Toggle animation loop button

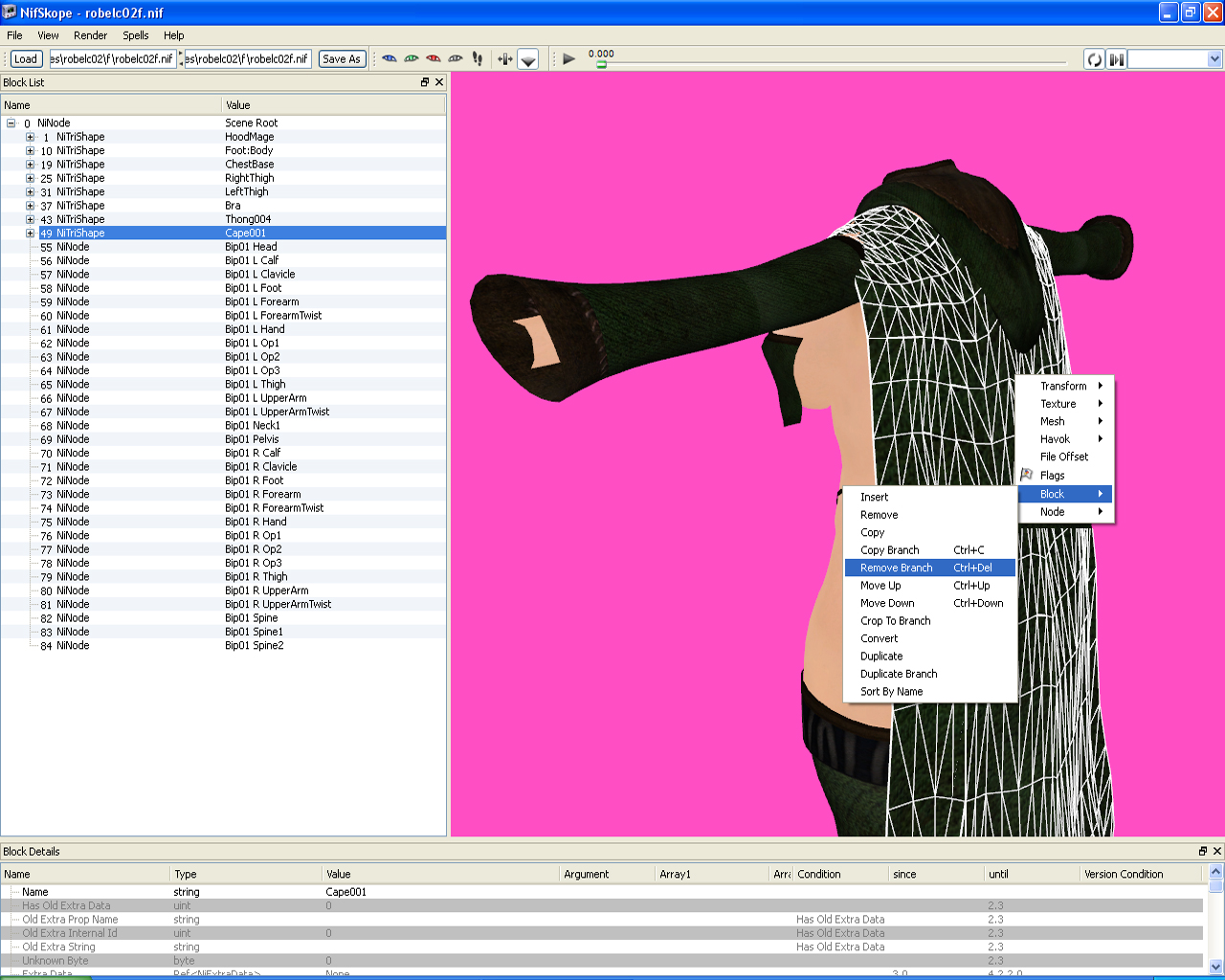(1094, 59)
